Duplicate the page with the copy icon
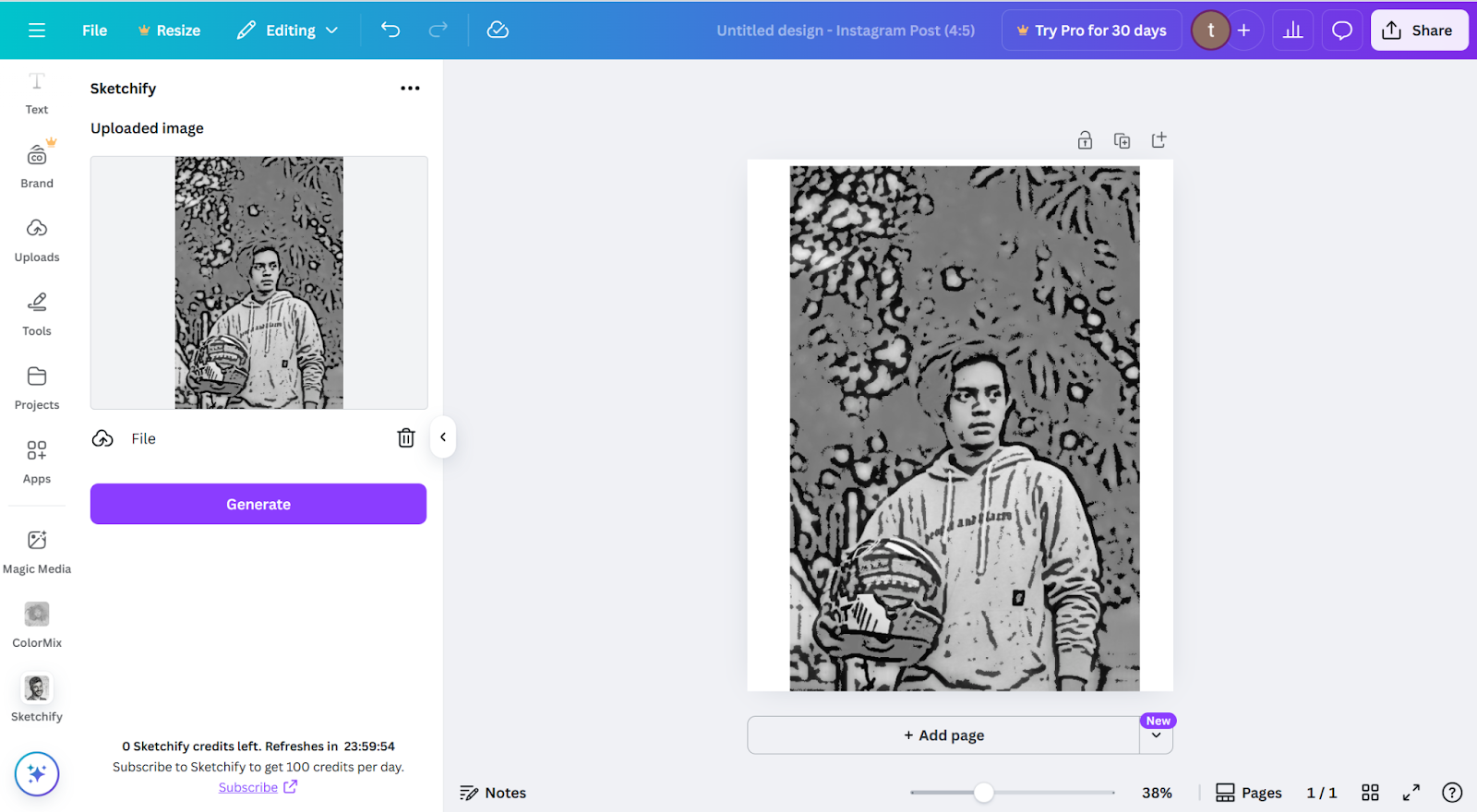The image size is (1477, 812). coord(1122,140)
